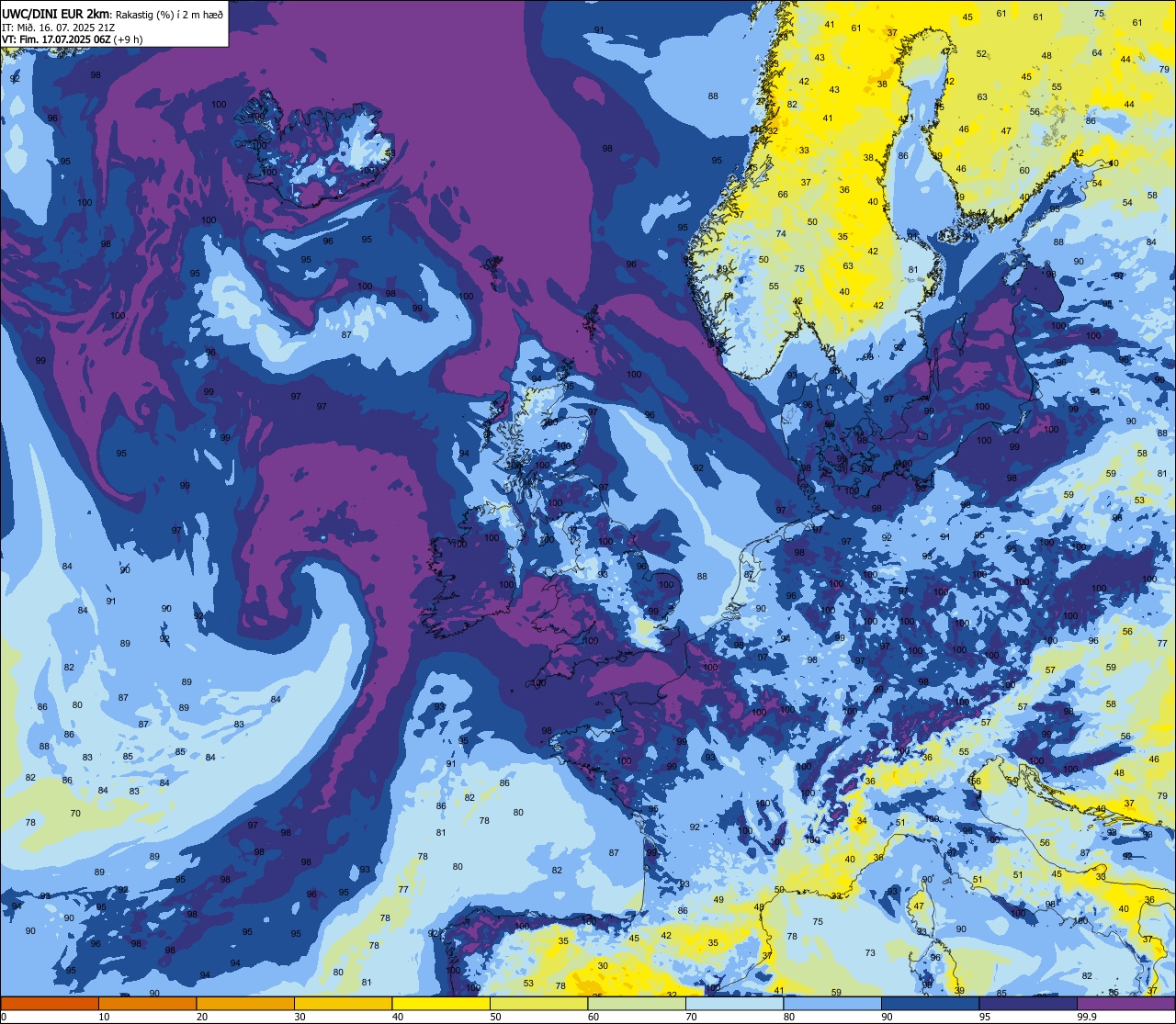The image size is (1176, 1024).
Task: Pick the 40–50 bright yellow legend swatch
Action: coord(441,1003)
